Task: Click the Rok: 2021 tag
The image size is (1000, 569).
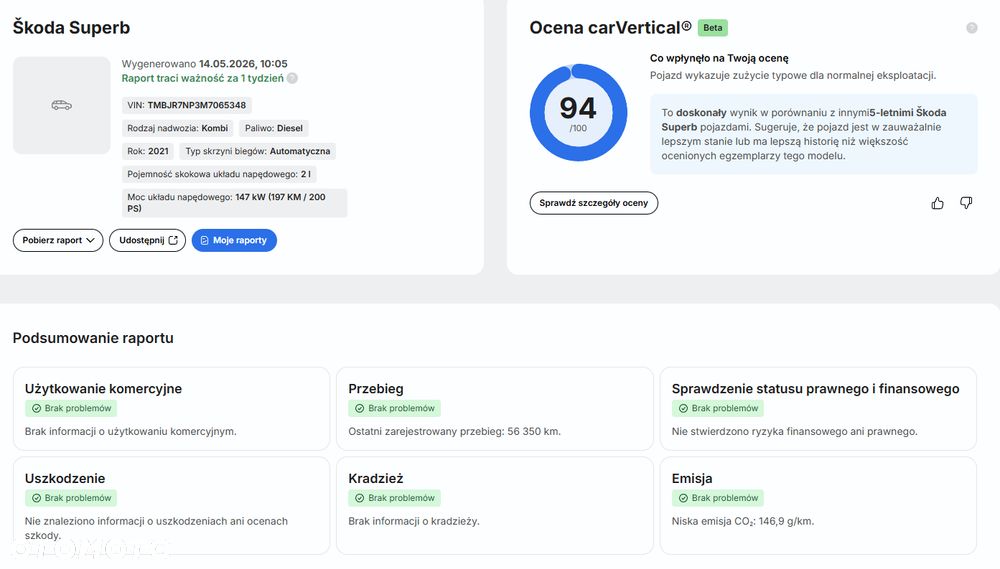Action: click(148, 151)
